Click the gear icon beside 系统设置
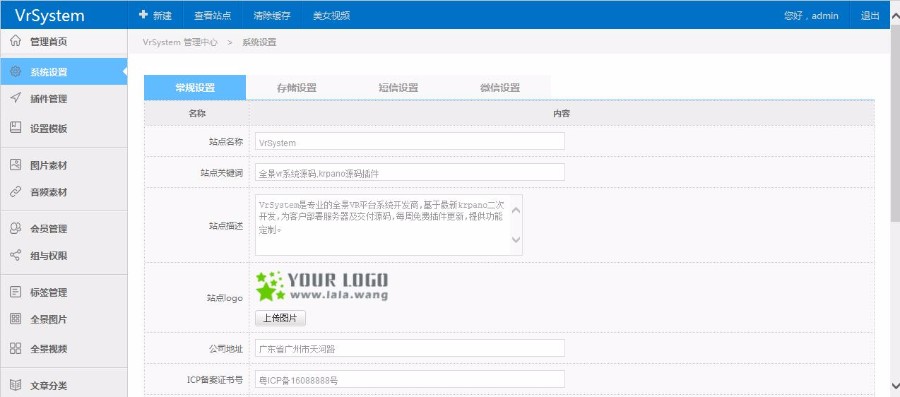Screen dimensions: 900x397 (x=15, y=72)
